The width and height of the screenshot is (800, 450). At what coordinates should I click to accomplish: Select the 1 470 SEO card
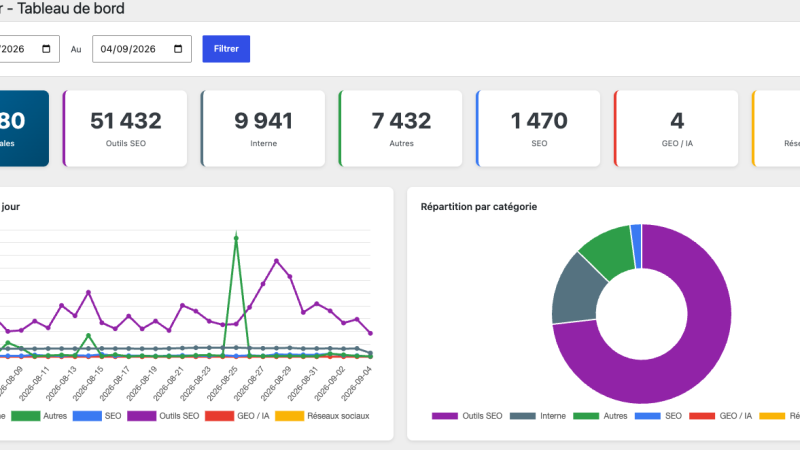tap(538, 129)
